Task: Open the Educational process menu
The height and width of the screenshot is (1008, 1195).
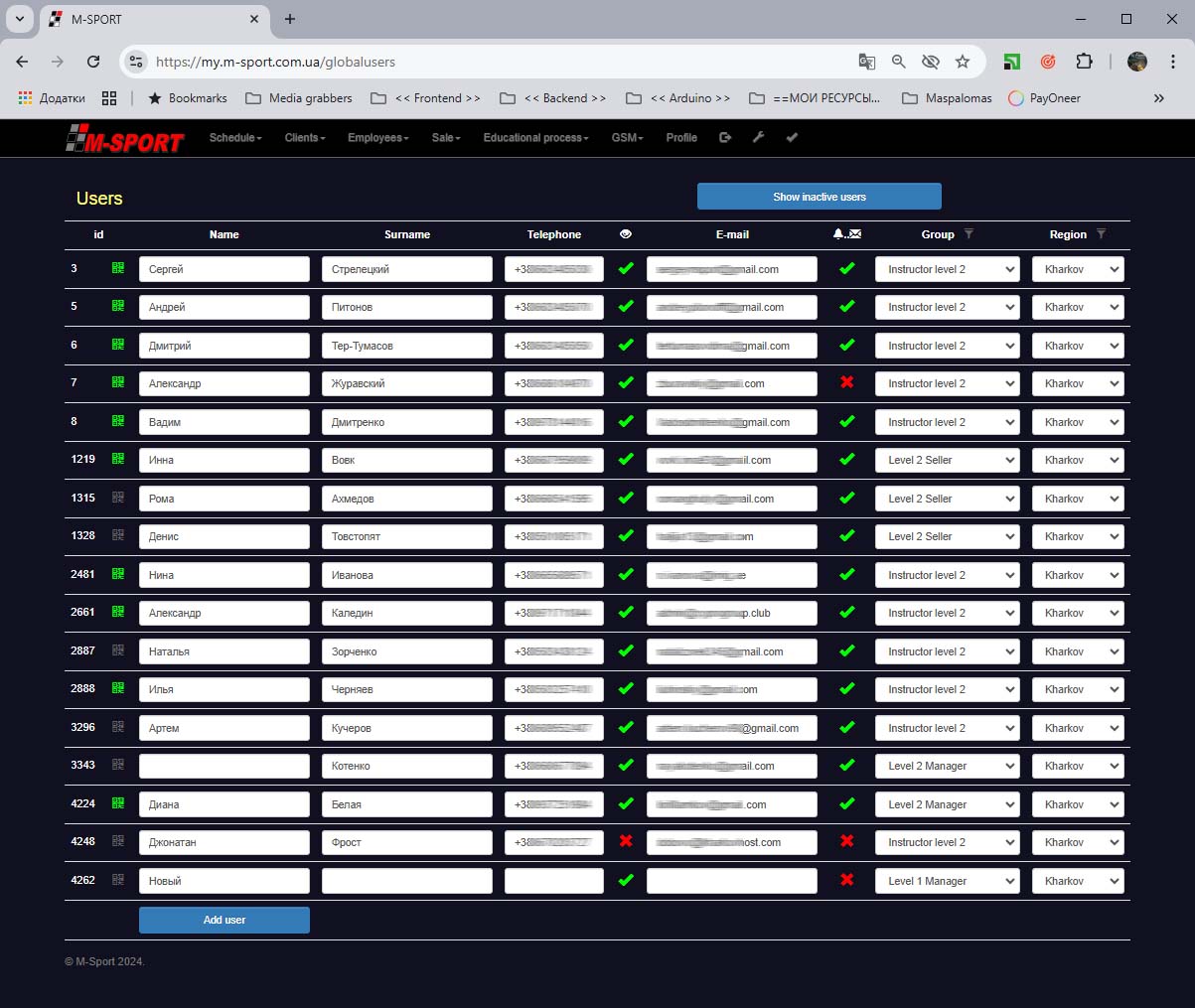Action: pyautogui.click(x=535, y=138)
